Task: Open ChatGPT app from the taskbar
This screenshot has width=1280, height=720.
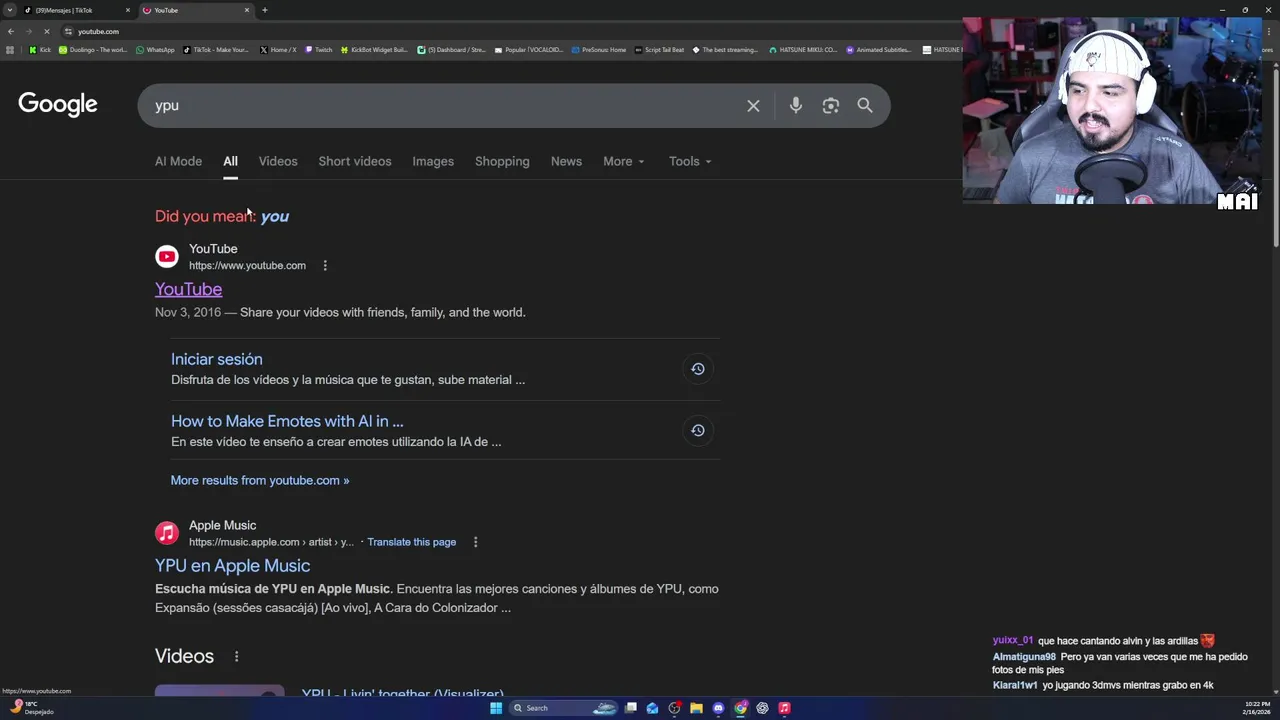Action: (762, 708)
